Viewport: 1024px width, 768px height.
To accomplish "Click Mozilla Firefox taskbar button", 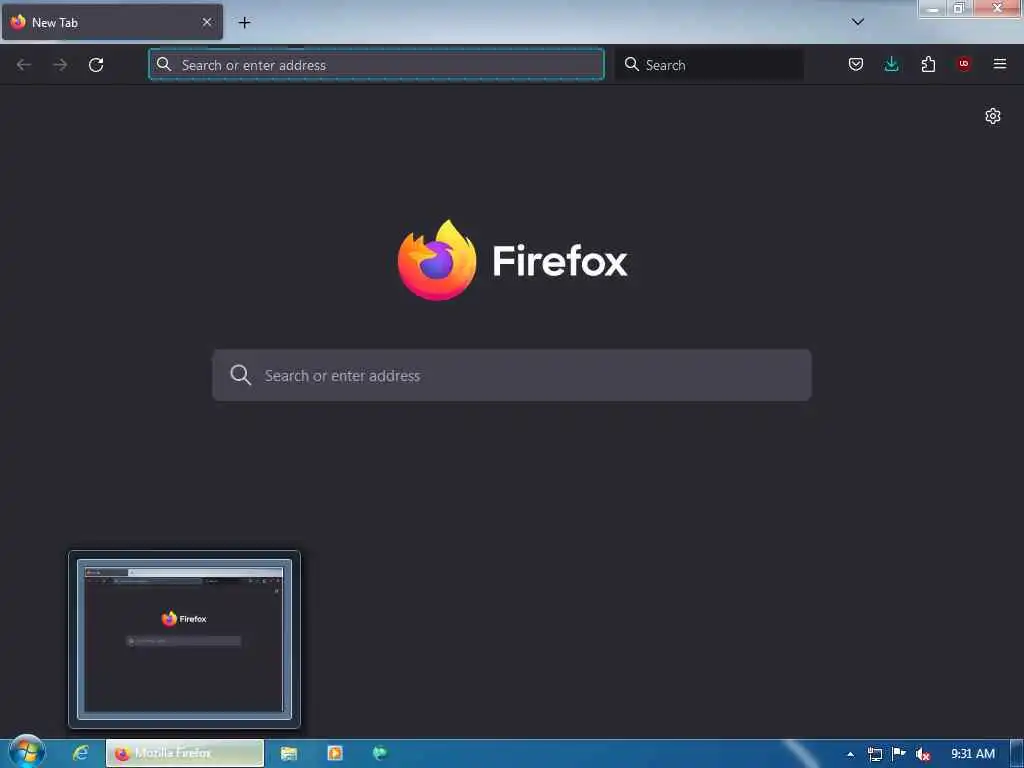I will pos(185,754).
